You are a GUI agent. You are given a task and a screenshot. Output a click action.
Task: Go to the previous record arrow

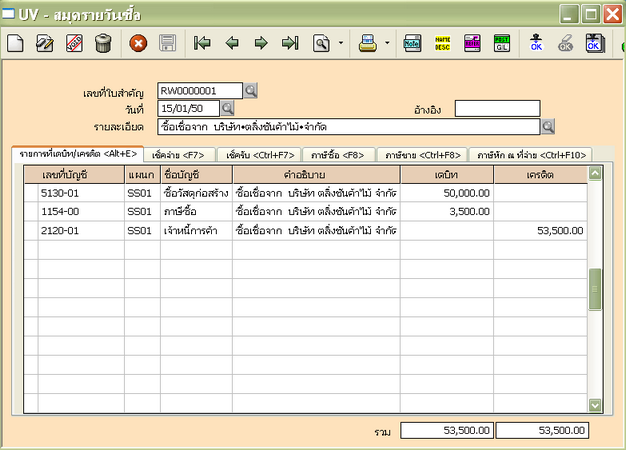[x=232, y=43]
